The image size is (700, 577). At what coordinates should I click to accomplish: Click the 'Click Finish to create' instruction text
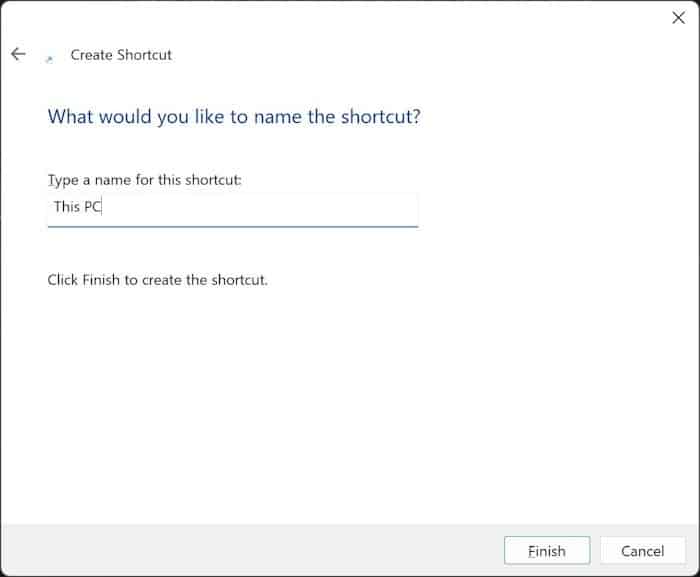tap(157, 280)
